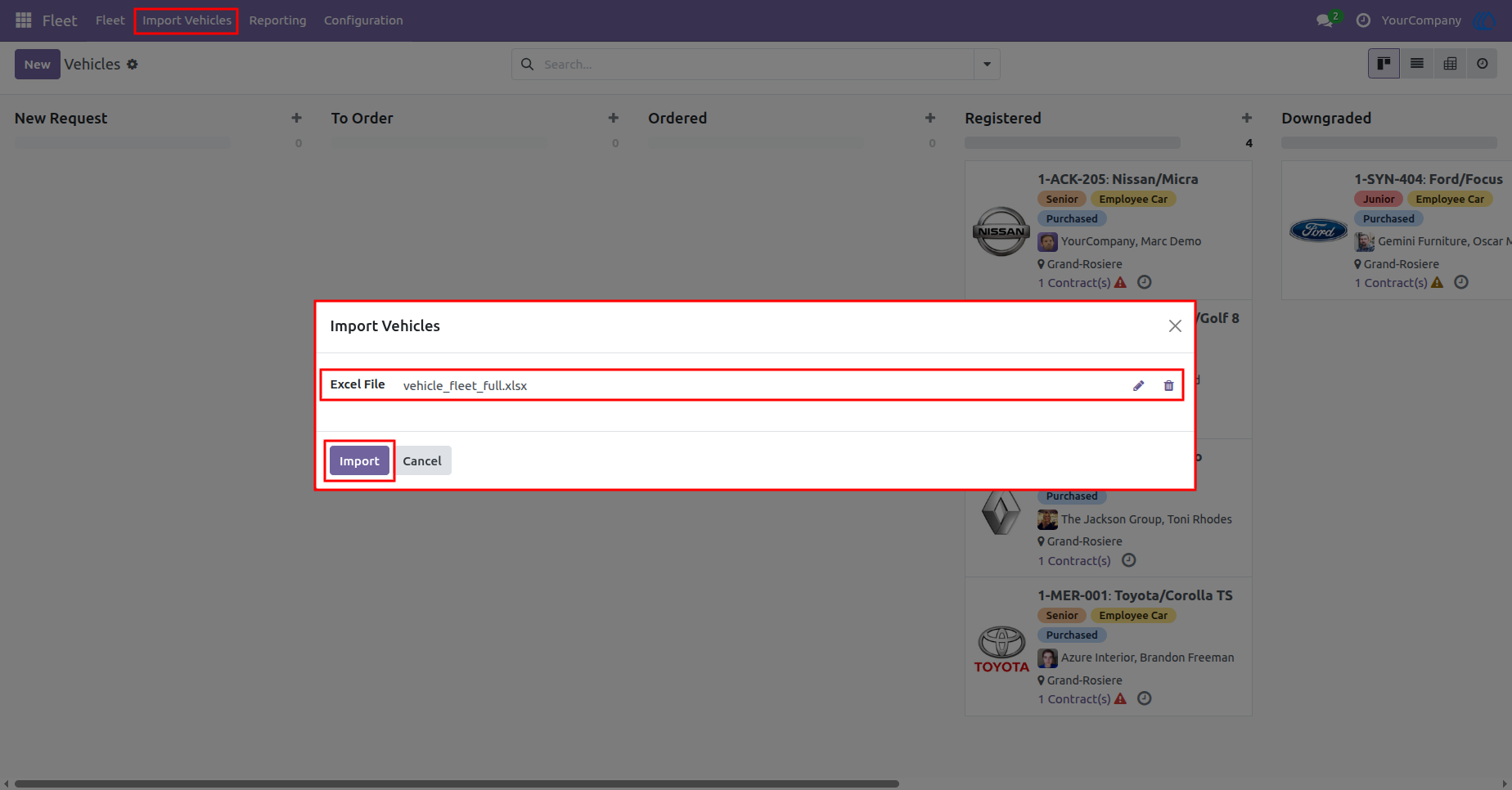This screenshot has height=790, width=1512.
Task: Click the Downgraded column header
Action: 1326,119
